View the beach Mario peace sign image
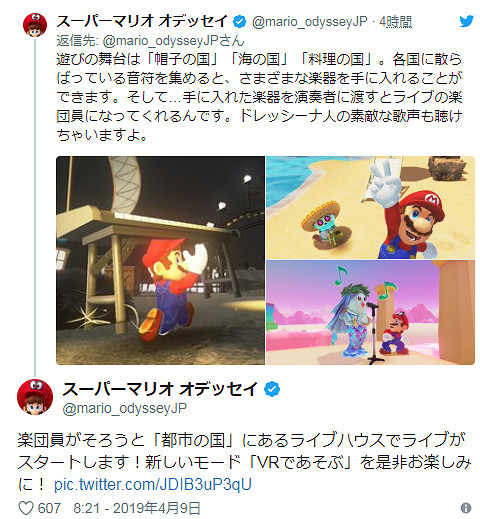Image resolution: width=480 pixels, height=519 pixels. tap(370, 207)
